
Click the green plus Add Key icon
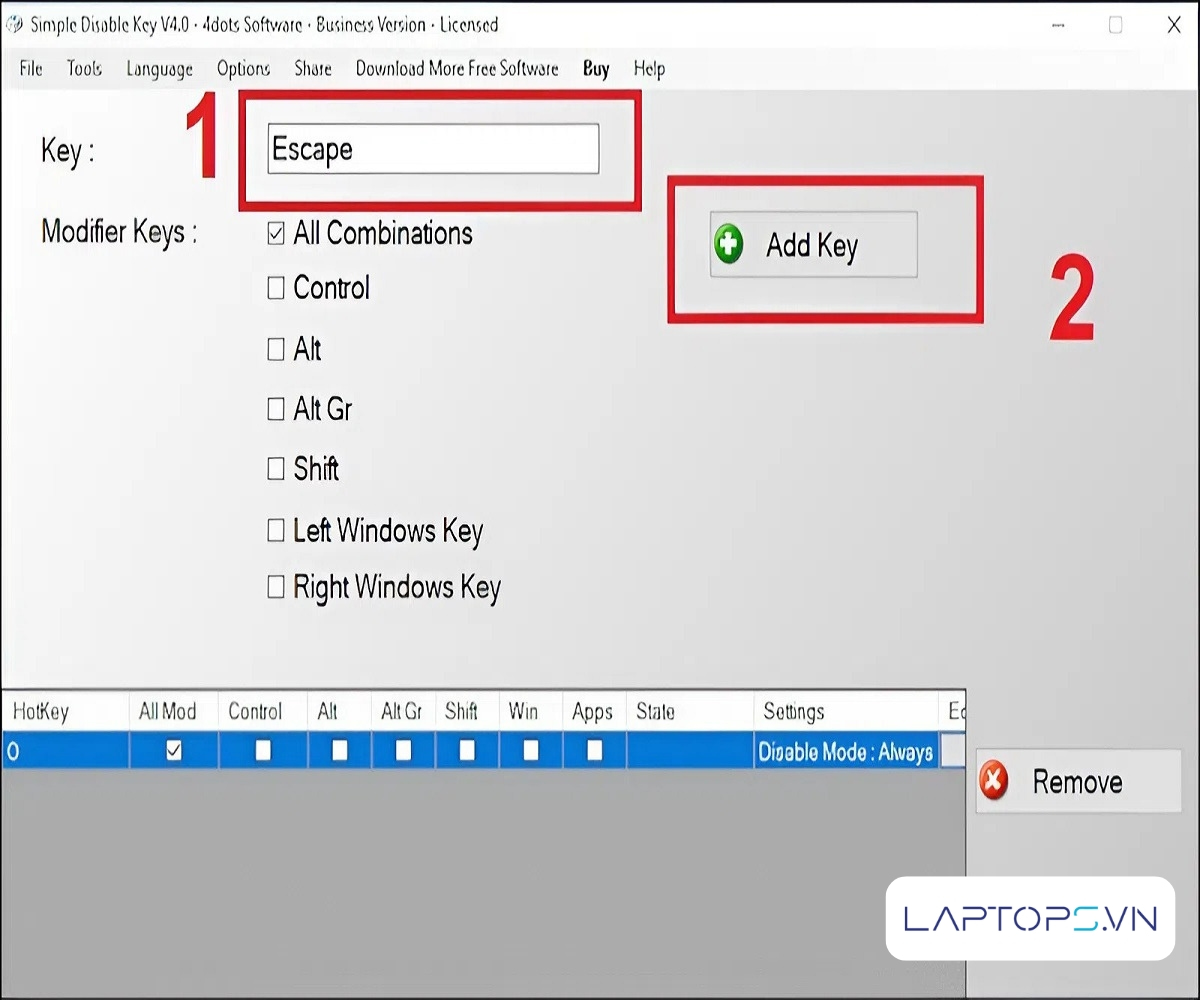point(729,245)
